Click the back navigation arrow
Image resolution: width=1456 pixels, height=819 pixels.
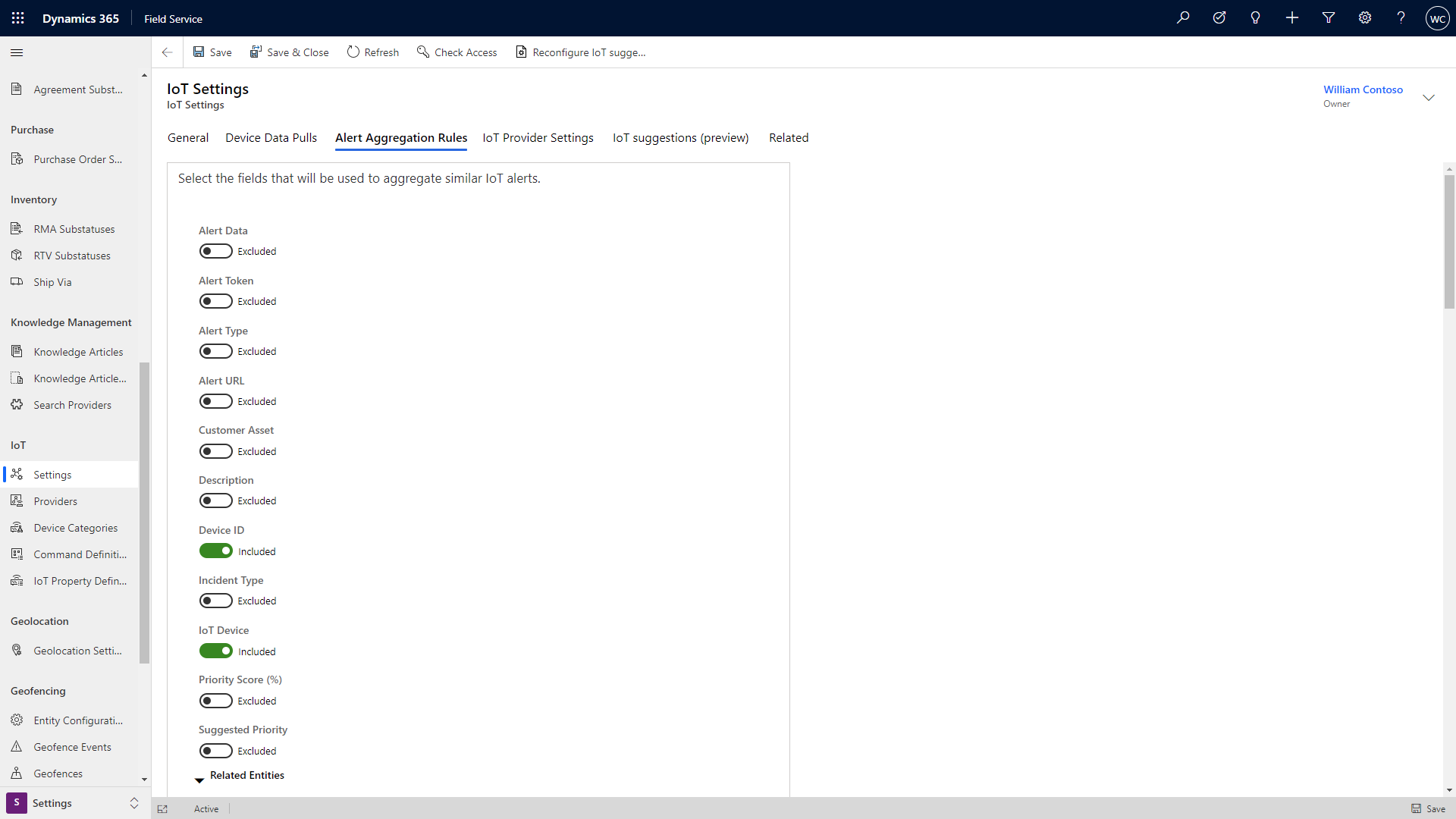[167, 52]
